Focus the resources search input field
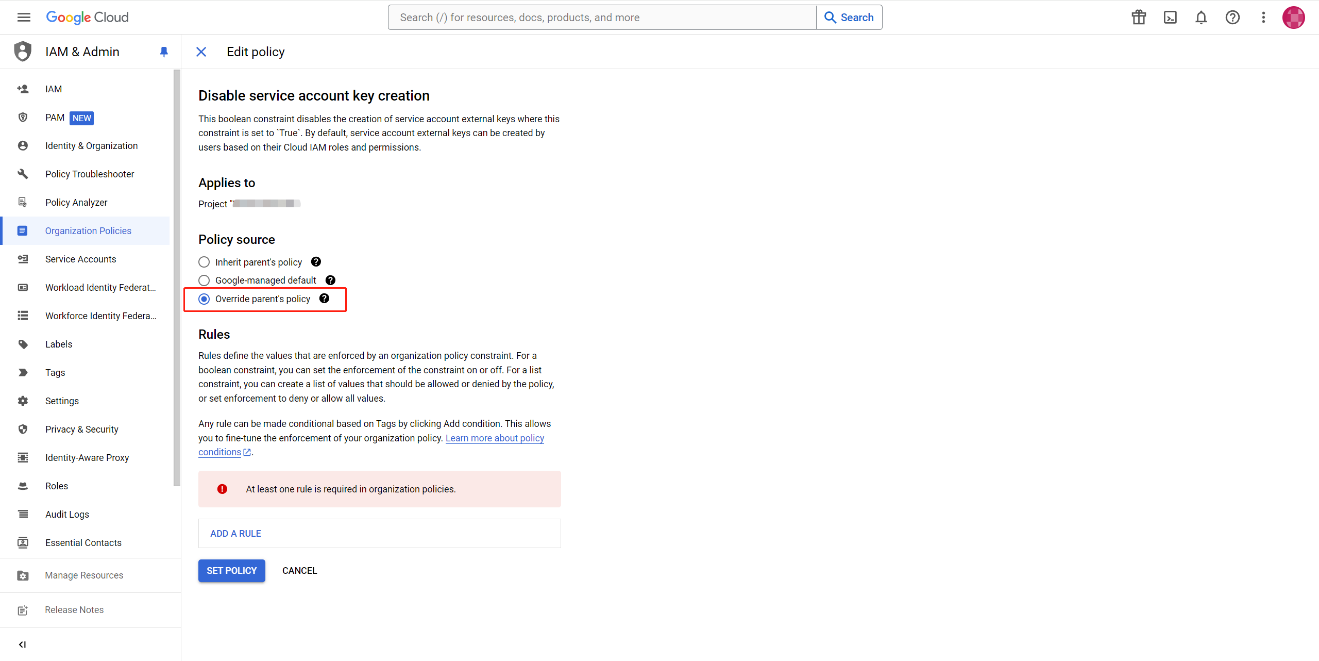The width and height of the screenshot is (1319, 661). [600, 17]
